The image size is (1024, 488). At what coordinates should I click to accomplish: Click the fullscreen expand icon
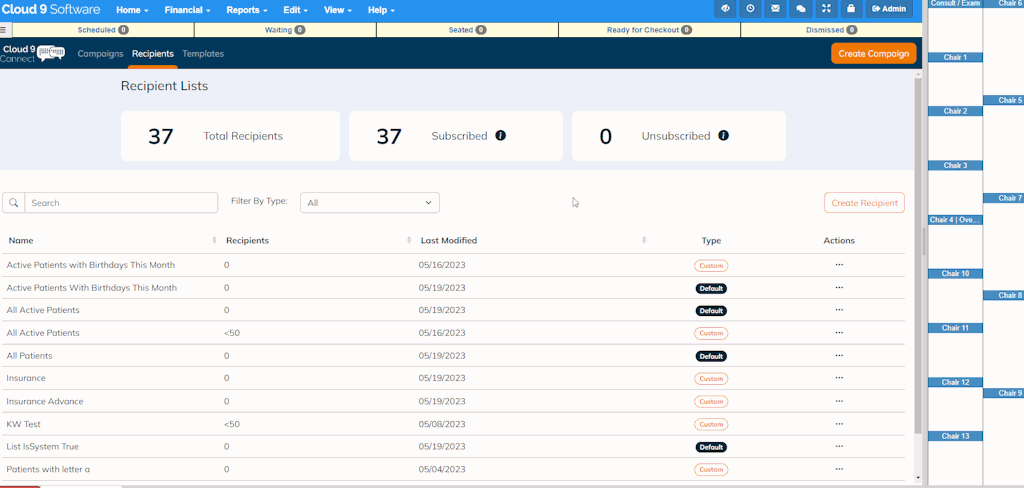tap(825, 9)
